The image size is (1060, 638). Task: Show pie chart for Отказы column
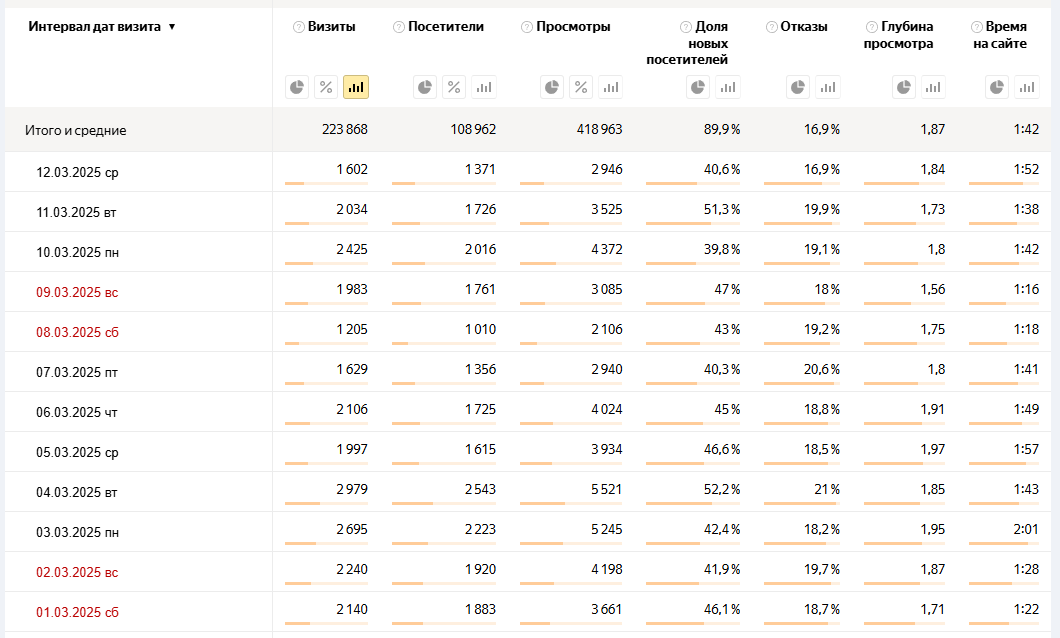[798, 88]
